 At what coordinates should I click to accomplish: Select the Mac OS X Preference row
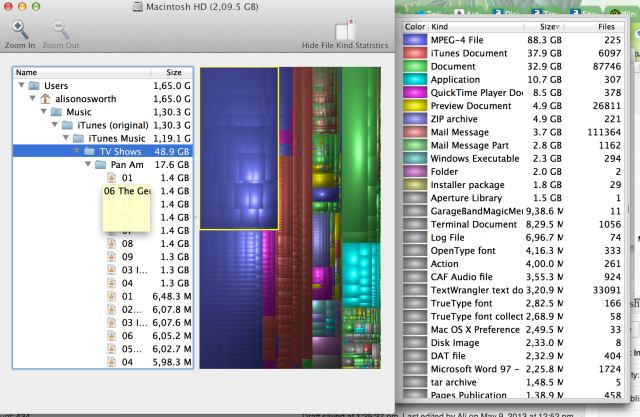(x=513, y=329)
